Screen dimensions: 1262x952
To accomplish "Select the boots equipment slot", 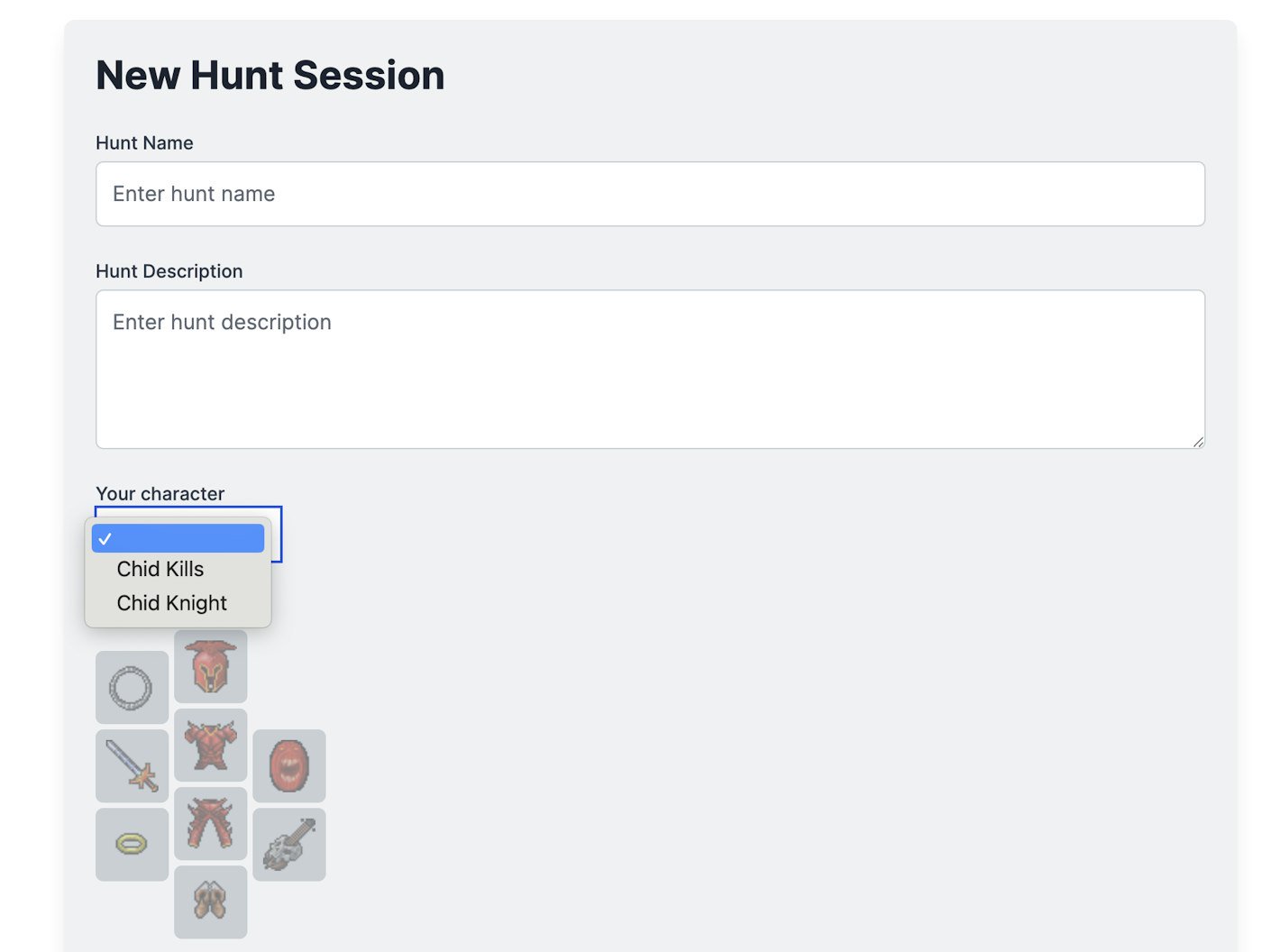I will (210, 902).
